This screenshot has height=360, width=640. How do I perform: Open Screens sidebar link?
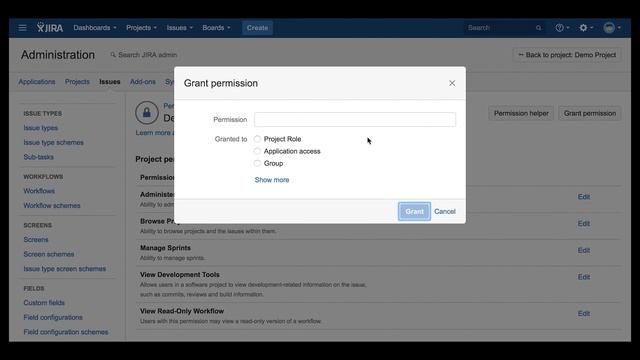[36, 240]
